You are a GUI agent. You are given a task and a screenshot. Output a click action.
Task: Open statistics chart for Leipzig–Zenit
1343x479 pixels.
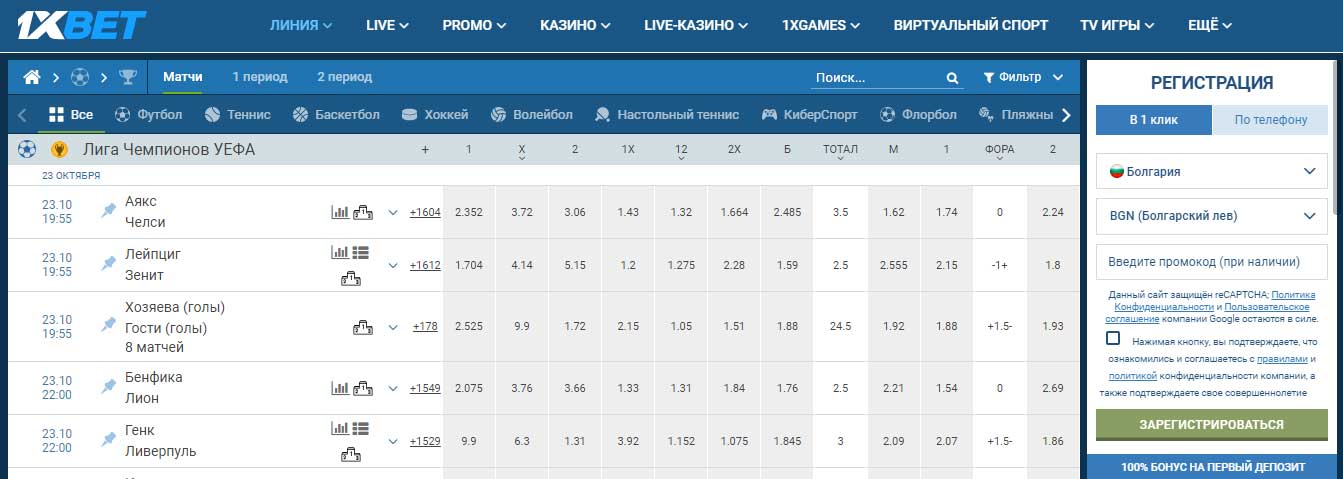click(x=340, y=253)
